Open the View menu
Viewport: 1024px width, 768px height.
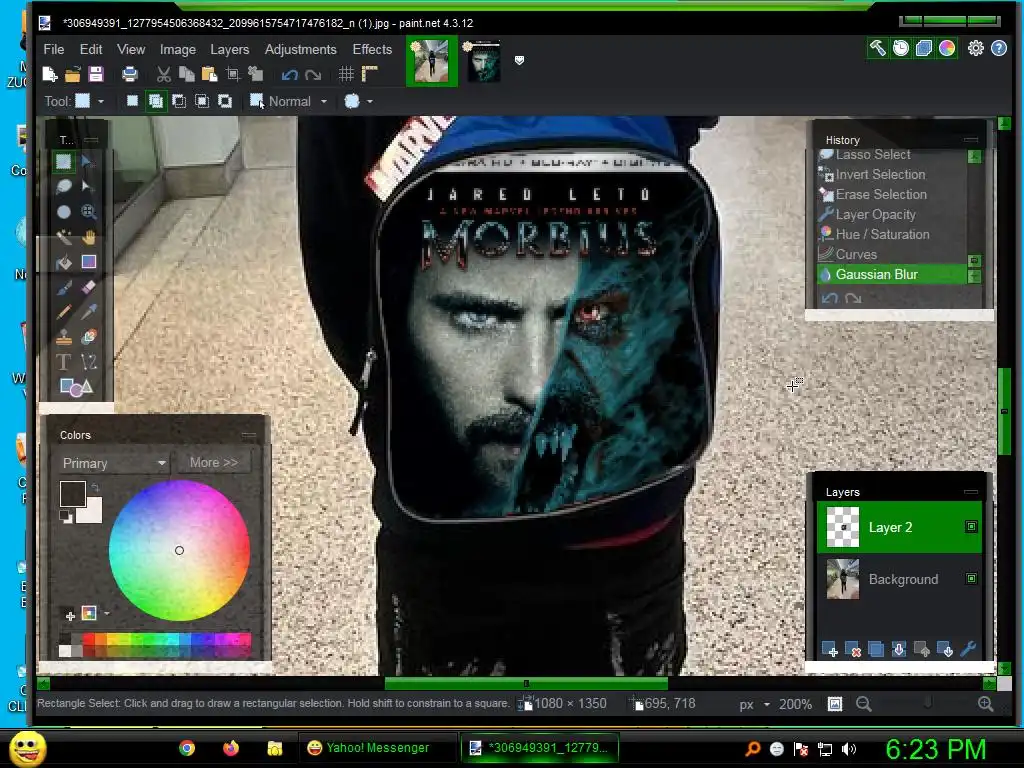click(131, 49)
